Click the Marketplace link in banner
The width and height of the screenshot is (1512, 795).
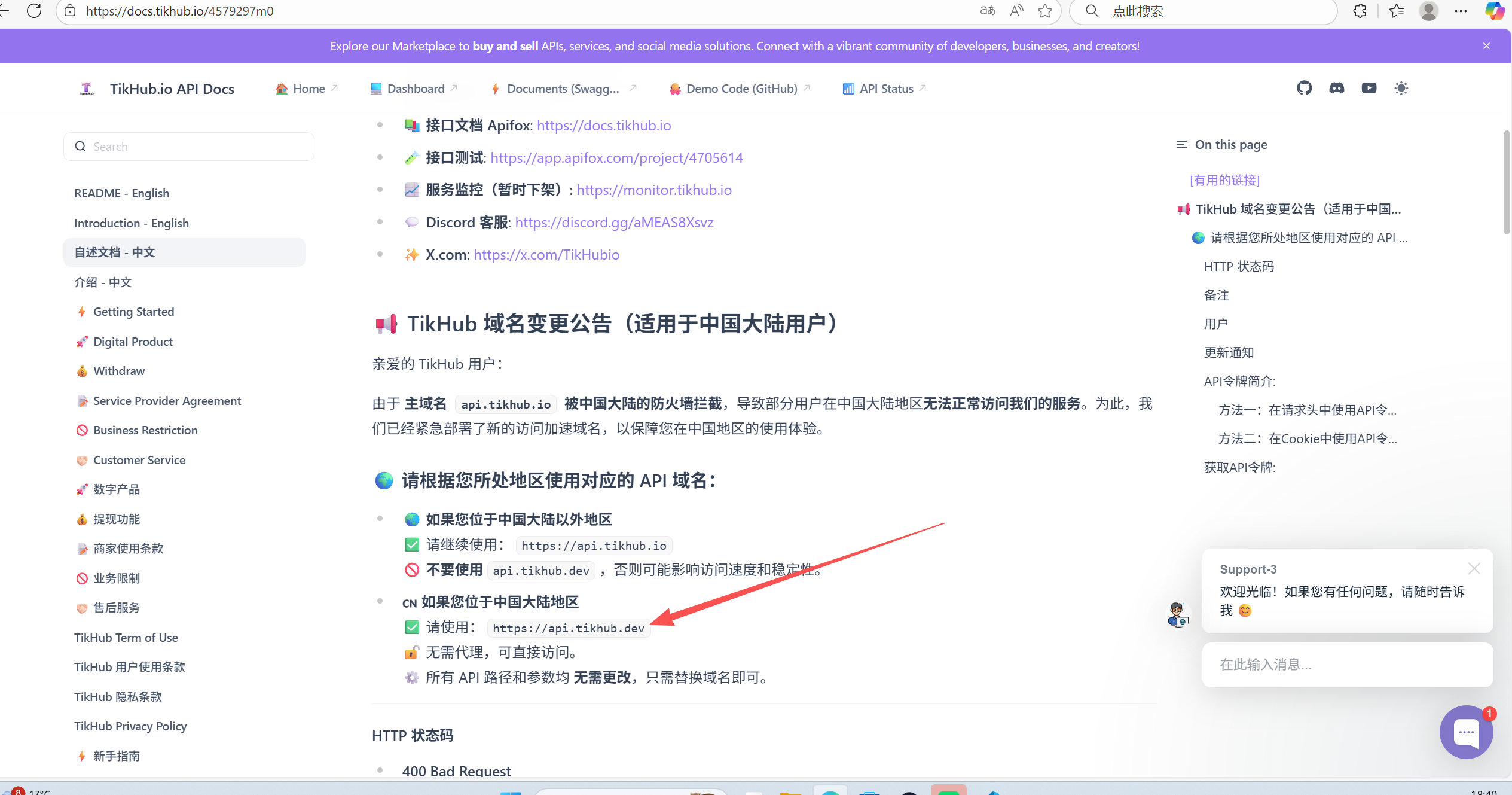(423, 46)
